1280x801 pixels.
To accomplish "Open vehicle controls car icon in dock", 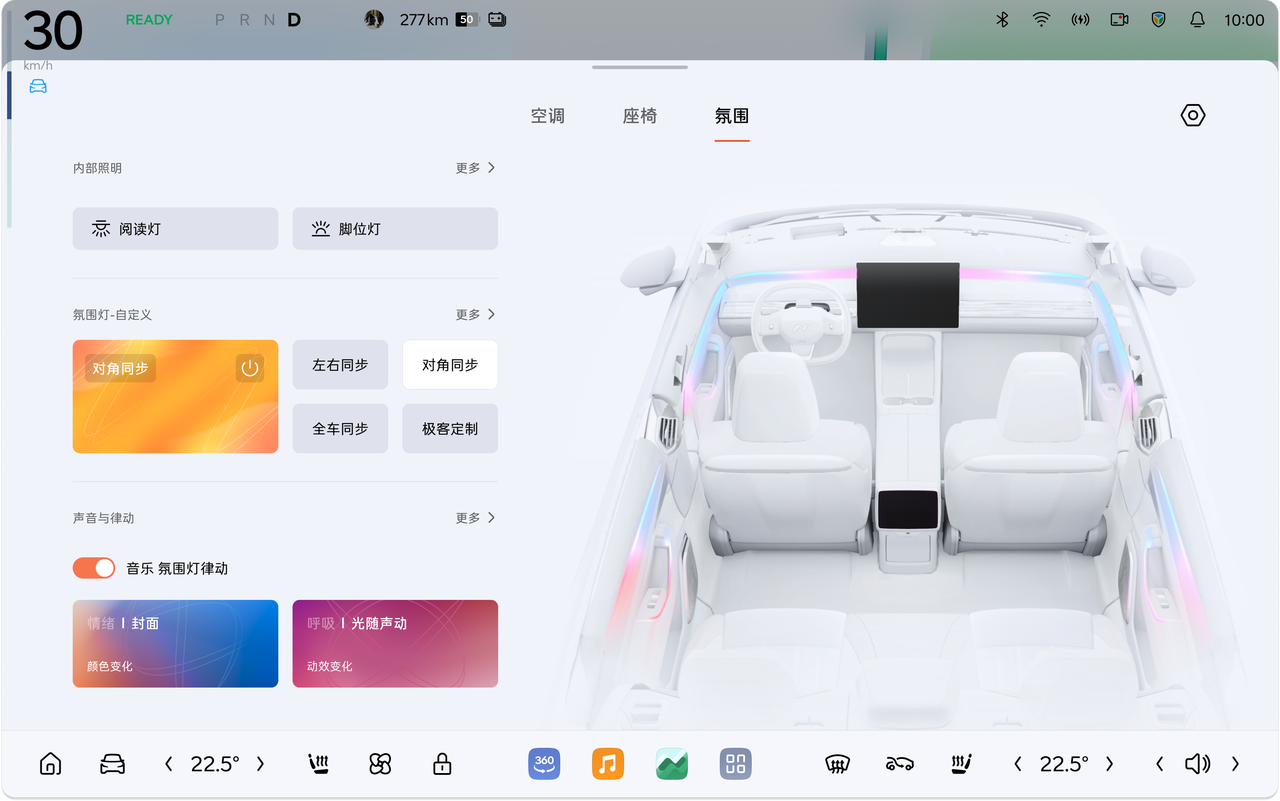I will point(112,764).
